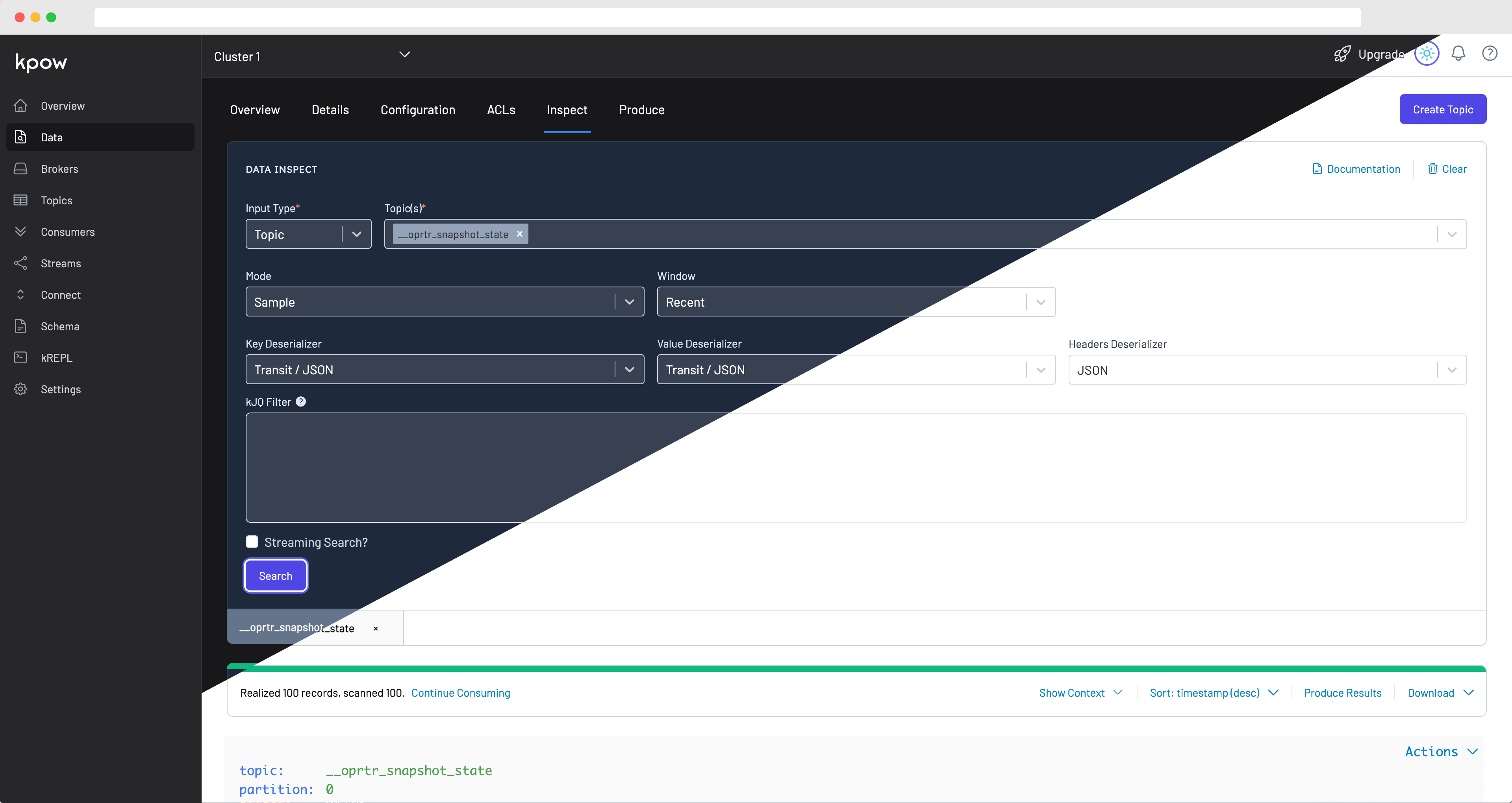Click the Schema sidebar icon
This screenshot has width=1512, height=803.
(20, 325)
